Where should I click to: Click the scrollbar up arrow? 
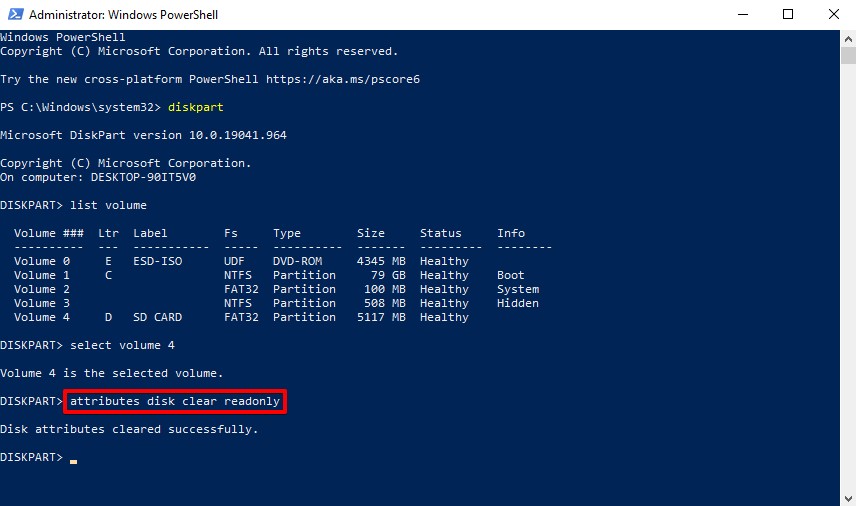(x=847, y=39)
